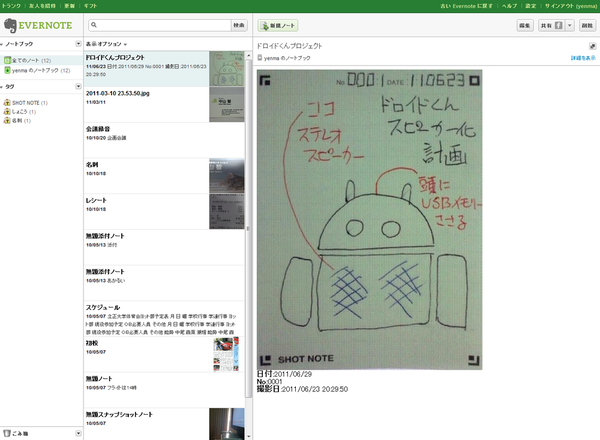Select the 名刺 (1) tag

click(x=21, y=121)
